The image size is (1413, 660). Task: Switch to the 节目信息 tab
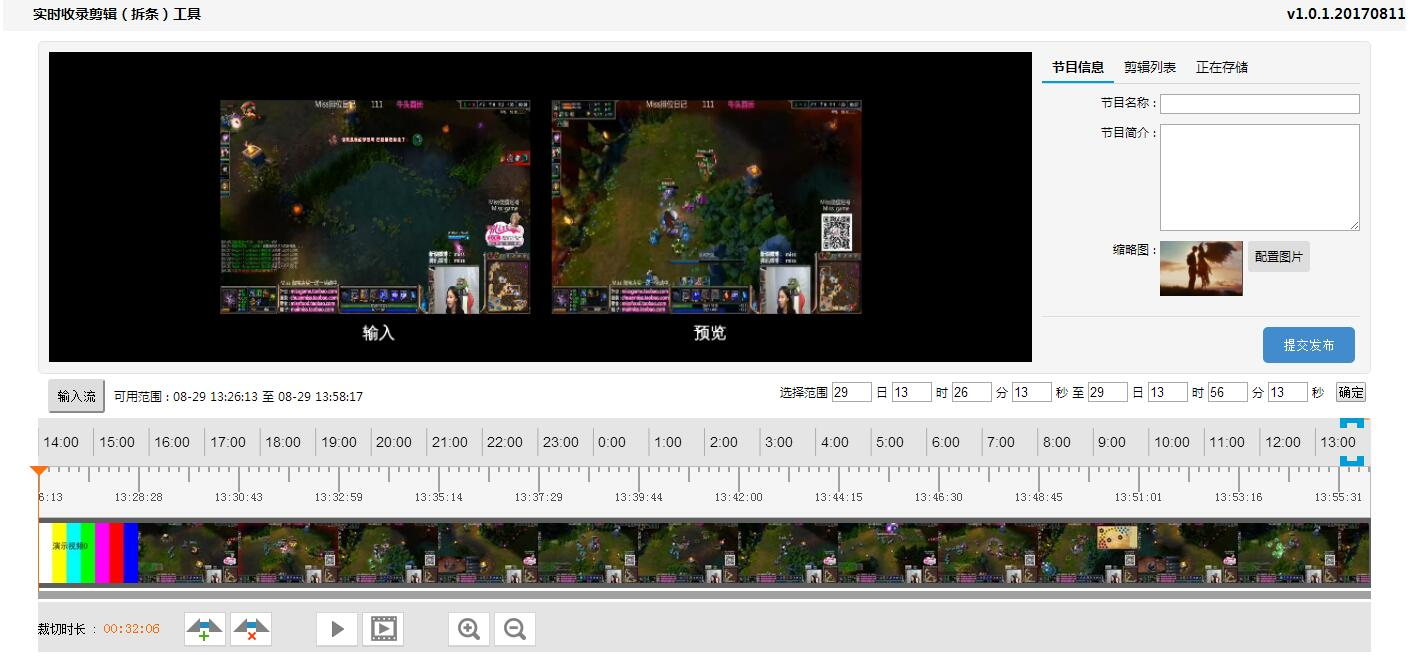[x=1078, y=67]
